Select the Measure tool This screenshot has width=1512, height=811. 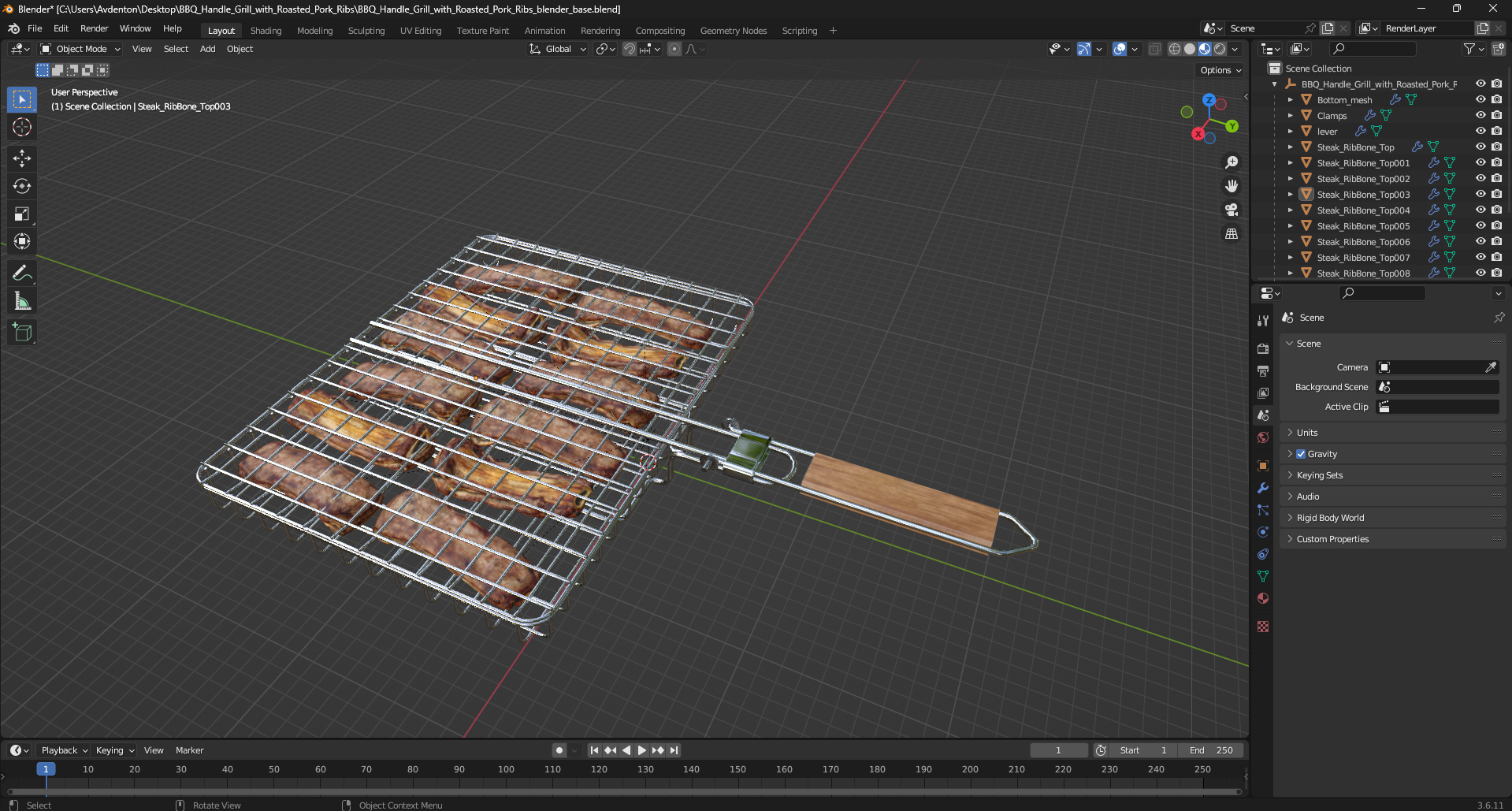22,300
